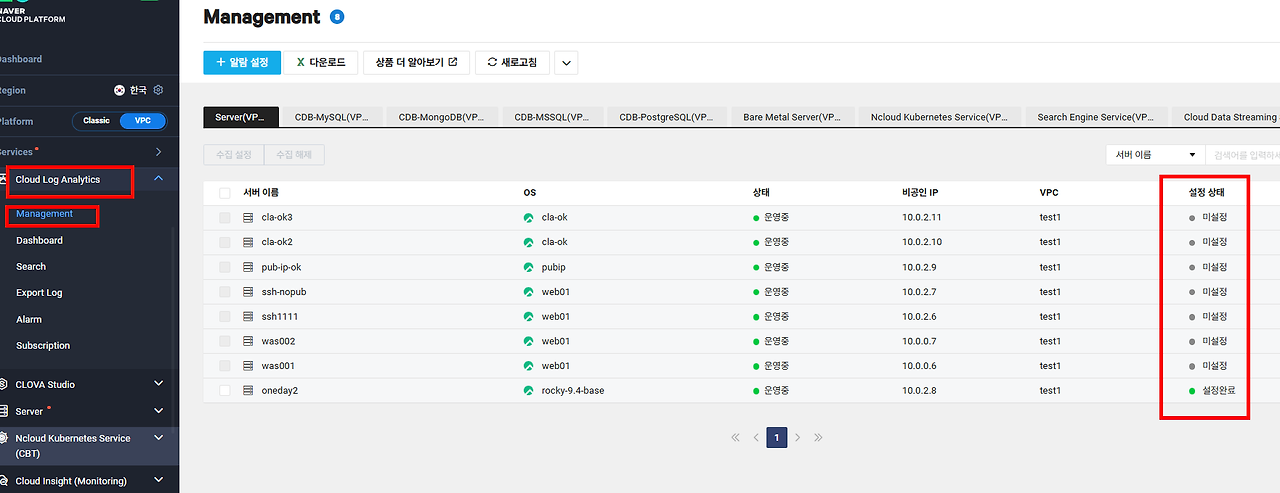Open the Search menu item
Image resolution: width=1280 pixels, height=493 pixels.
pos(31,267)
